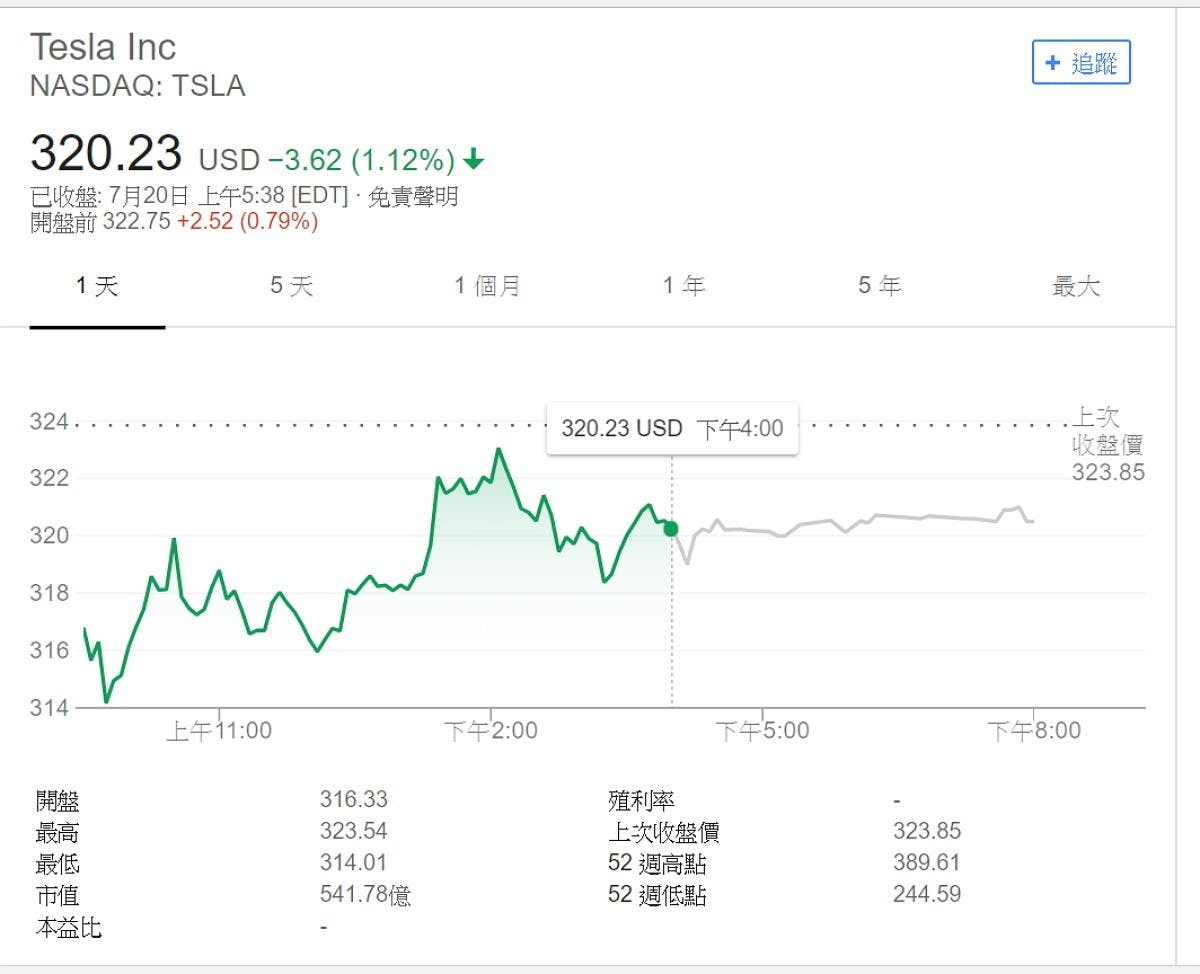
Task: Click the 52 週高點 value 389.61
Action: click(926, 863)
